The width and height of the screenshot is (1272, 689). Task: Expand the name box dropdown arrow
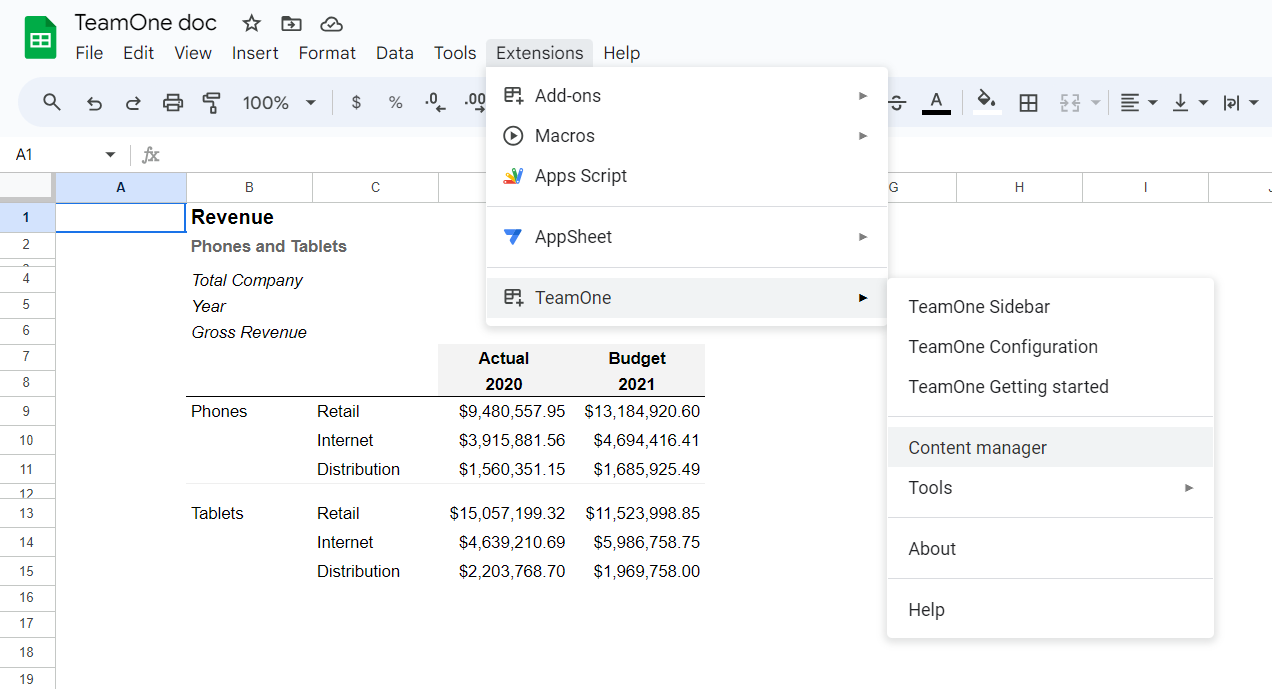[110, 155]
